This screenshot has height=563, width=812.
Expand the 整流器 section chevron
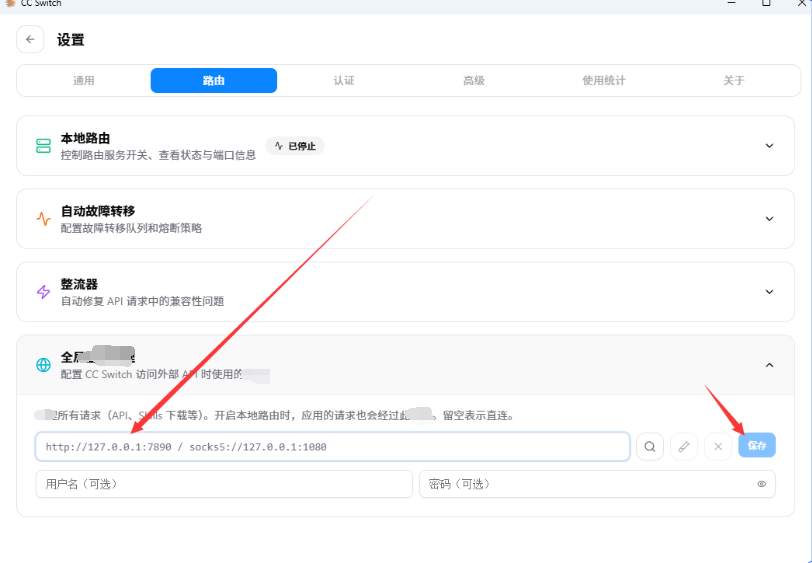(x=770, y=292)
